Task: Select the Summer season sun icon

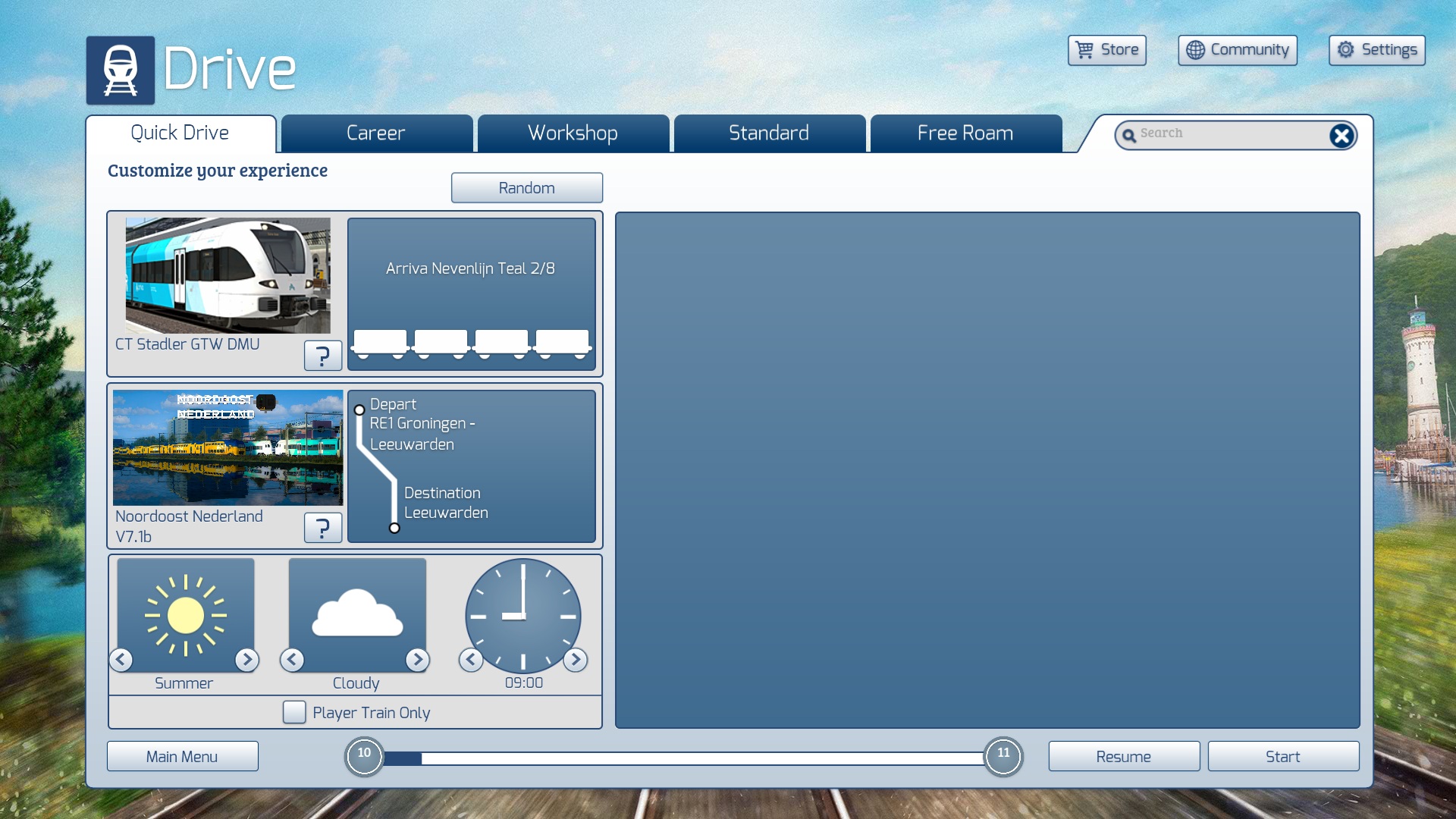Action: 186,614
